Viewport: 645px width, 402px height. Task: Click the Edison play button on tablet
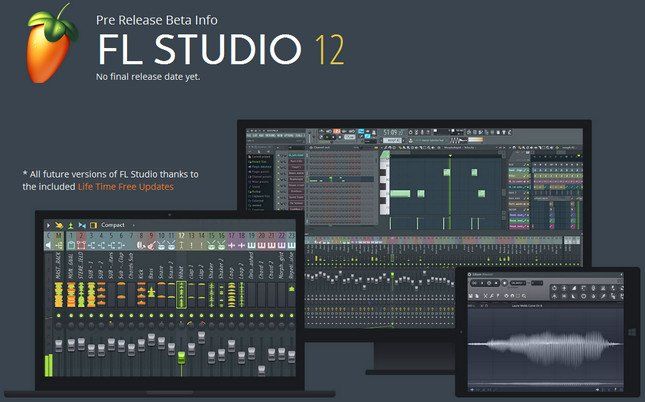pos(482,283)
